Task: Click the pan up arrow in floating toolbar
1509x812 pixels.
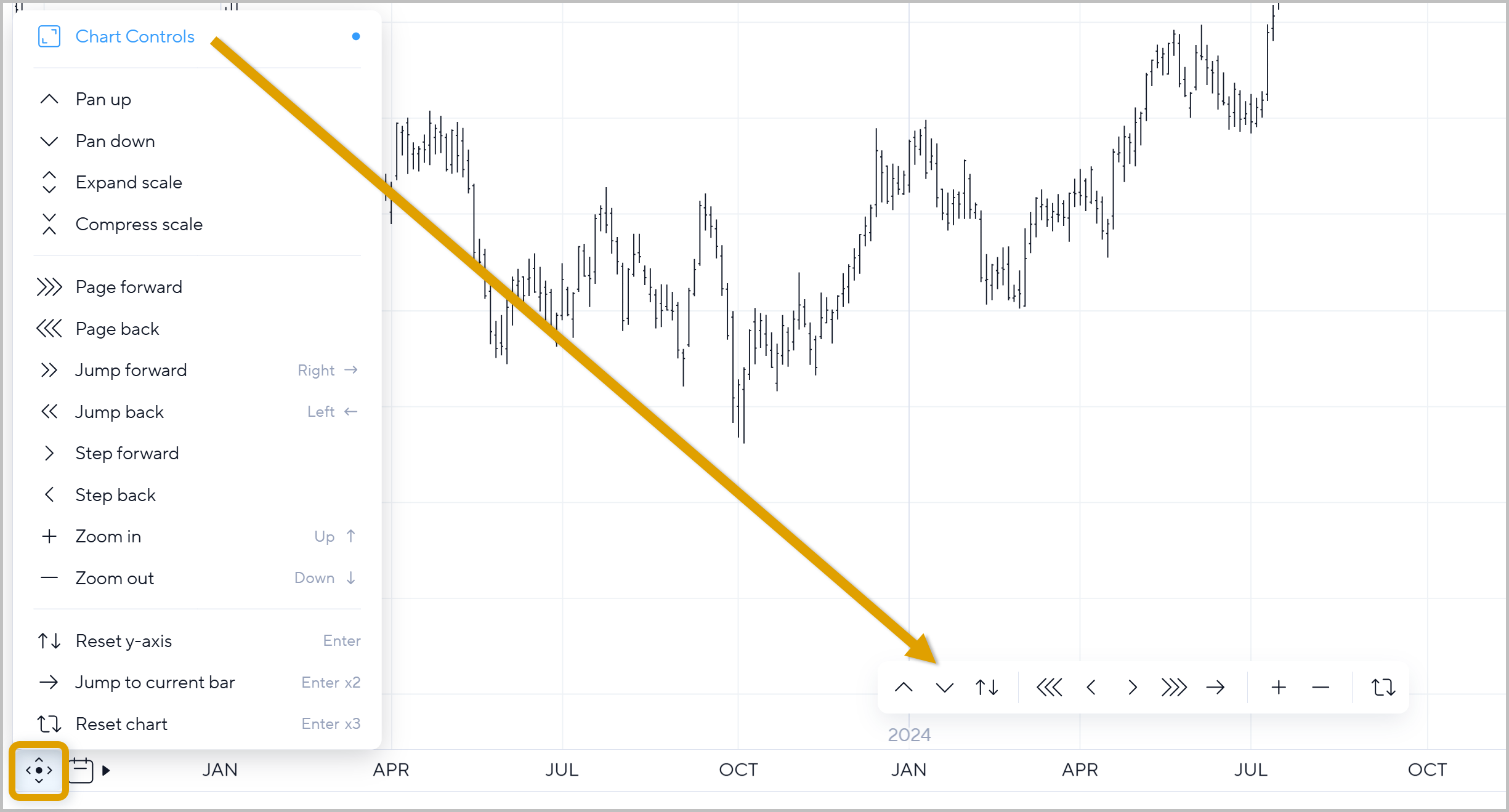Action: coord(904,687)
